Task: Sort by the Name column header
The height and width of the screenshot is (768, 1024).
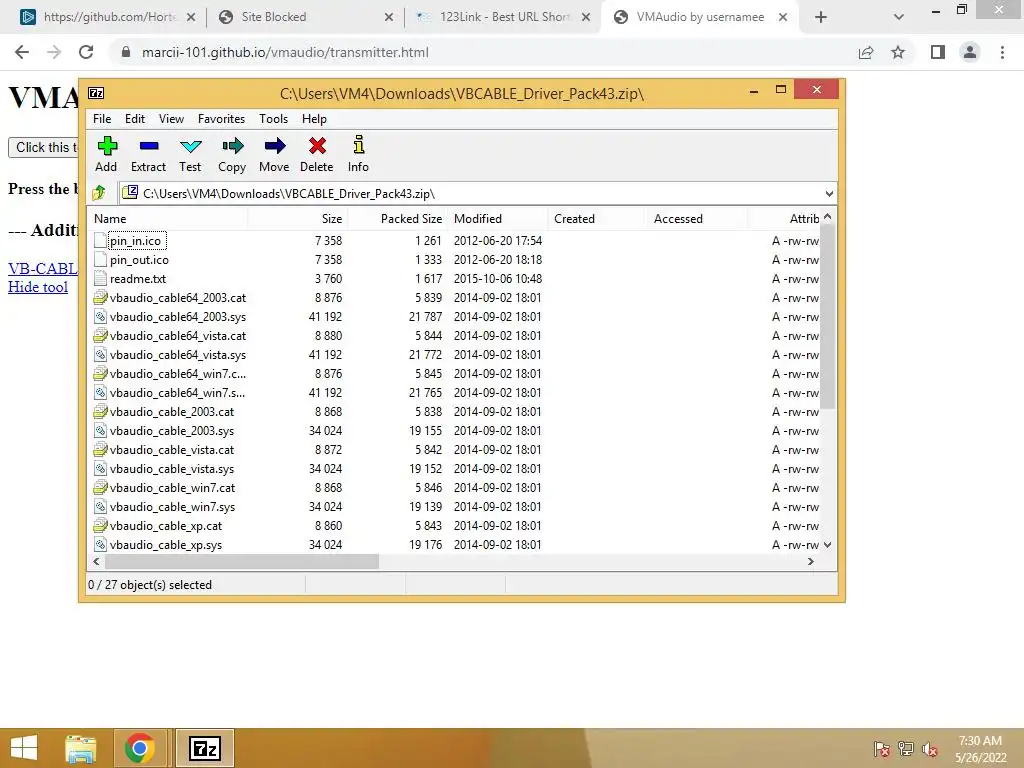Action: pyautogui.click(x=167, y=219)
